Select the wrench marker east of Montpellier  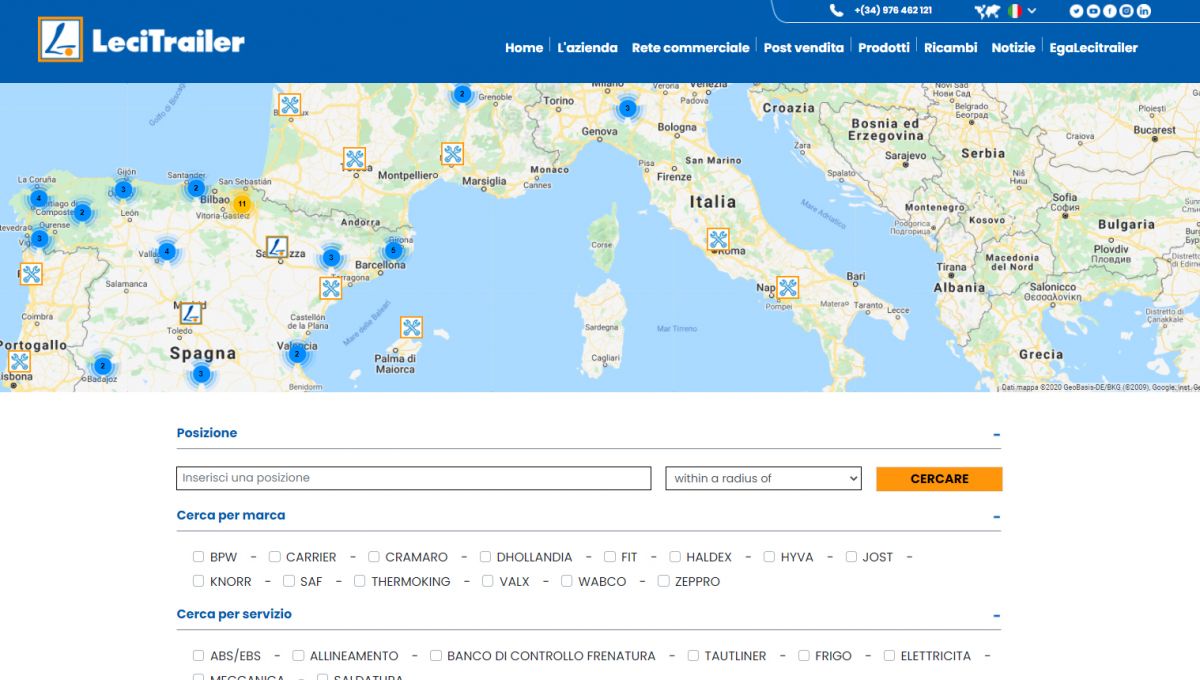453,154
